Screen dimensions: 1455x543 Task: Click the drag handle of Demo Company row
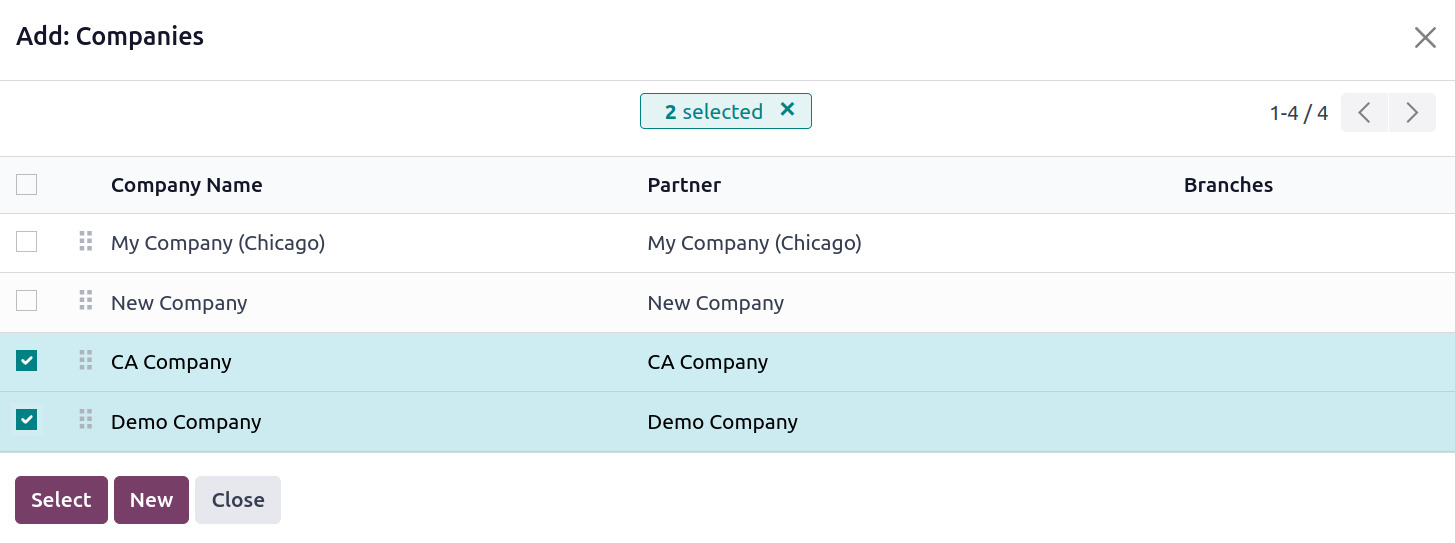(x=86, y=420)
